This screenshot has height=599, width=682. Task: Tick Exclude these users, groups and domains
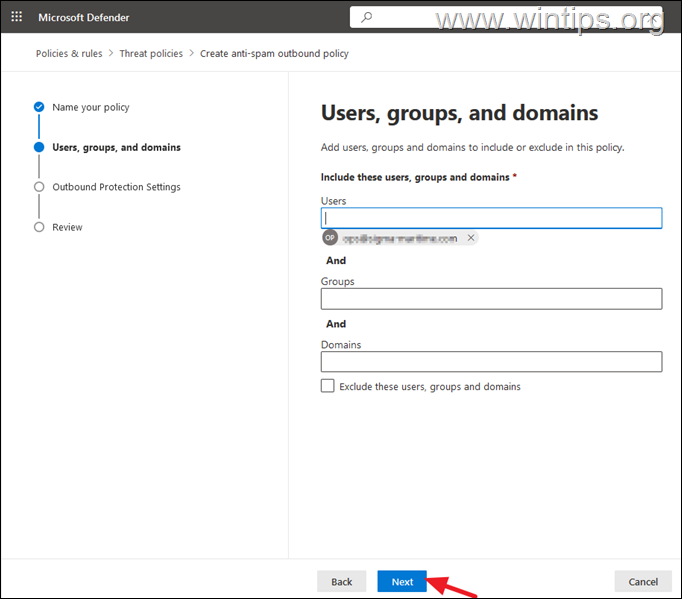point(328,386)
